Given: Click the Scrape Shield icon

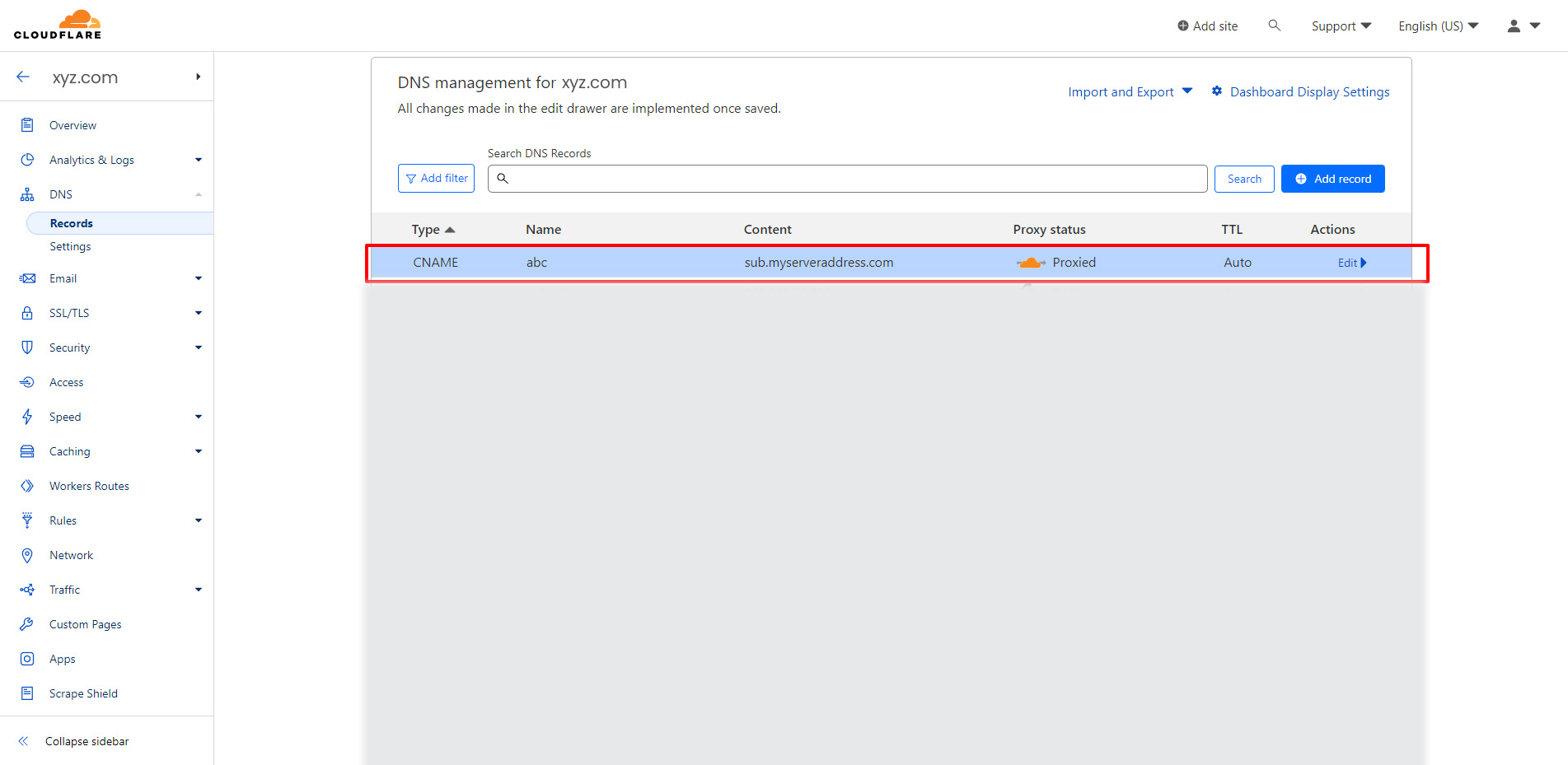Looking at the screenshot, I should (27, 693).
